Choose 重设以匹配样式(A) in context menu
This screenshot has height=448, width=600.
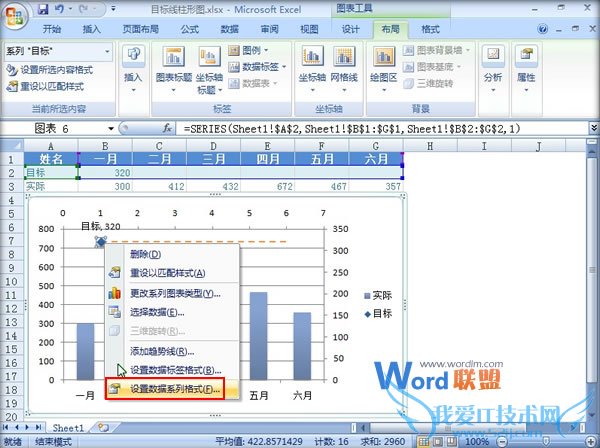click(172, 273)
